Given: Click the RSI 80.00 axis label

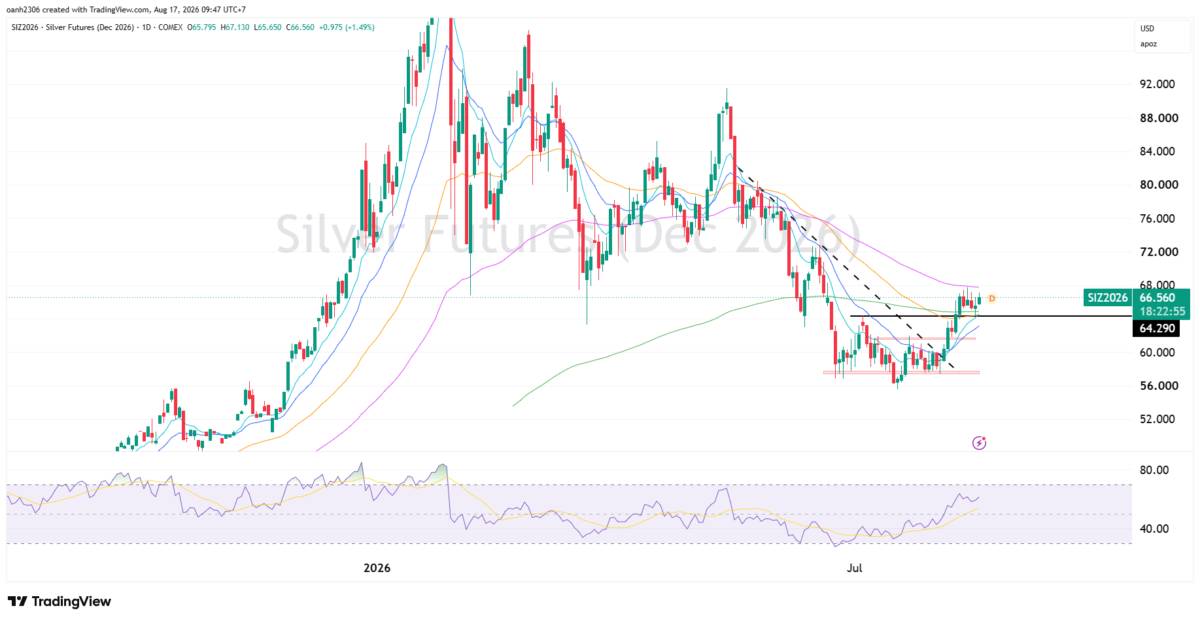Looking at the screenshot, I should pos(1153,470).
